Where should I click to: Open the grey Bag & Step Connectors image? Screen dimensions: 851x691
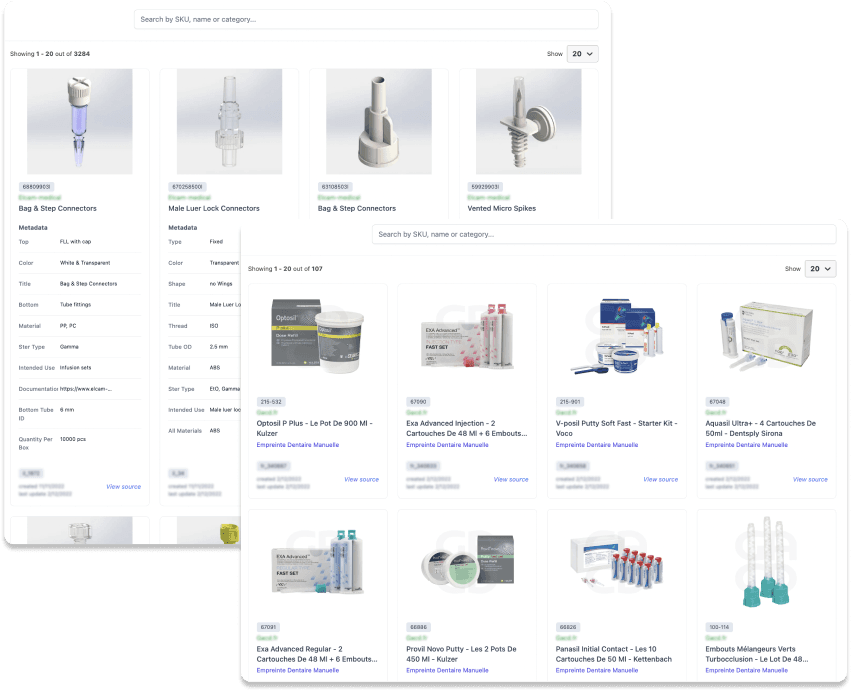[x=379, y=122]
